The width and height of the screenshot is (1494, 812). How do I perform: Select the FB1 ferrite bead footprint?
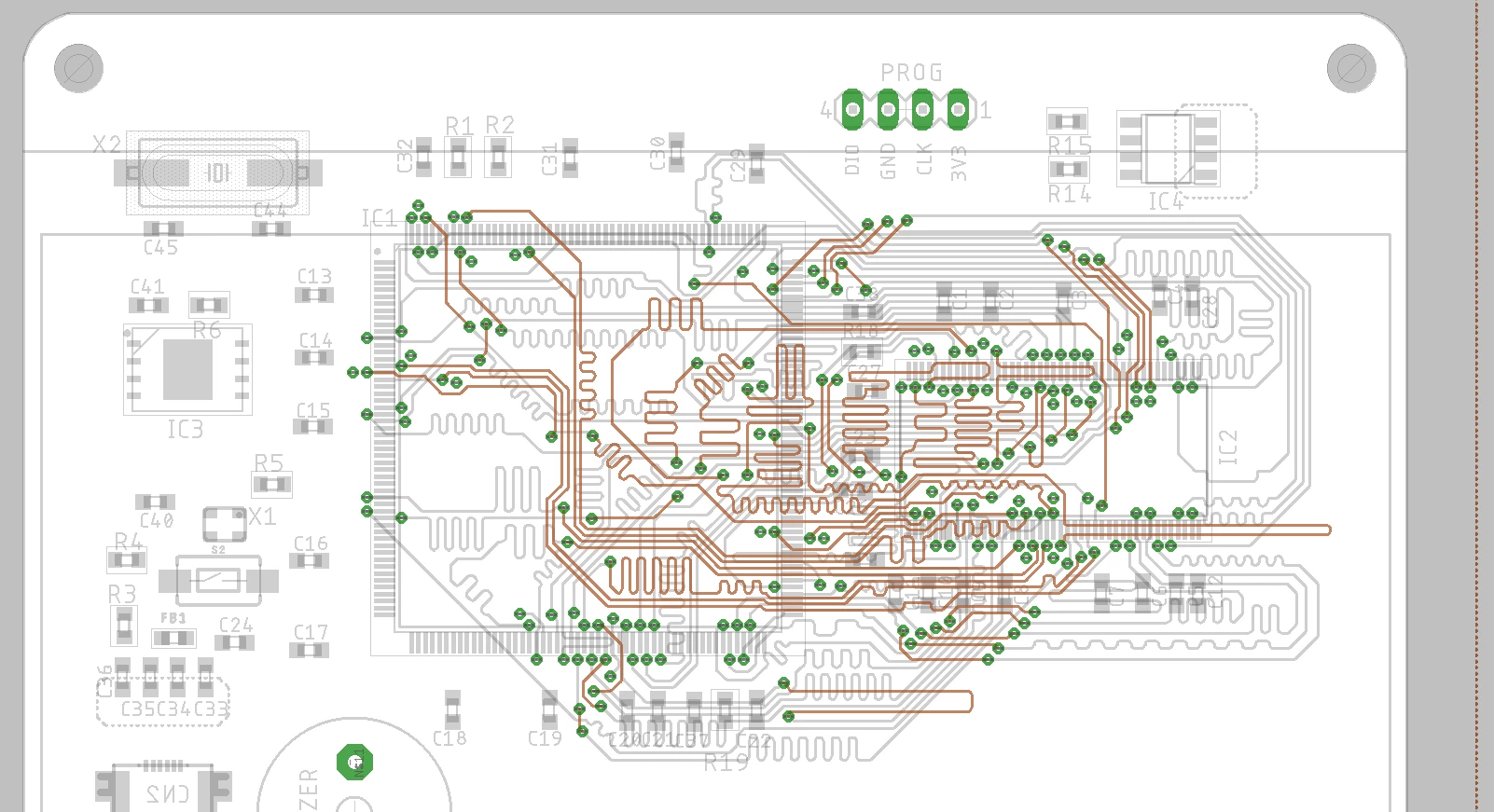pos(173,639)
